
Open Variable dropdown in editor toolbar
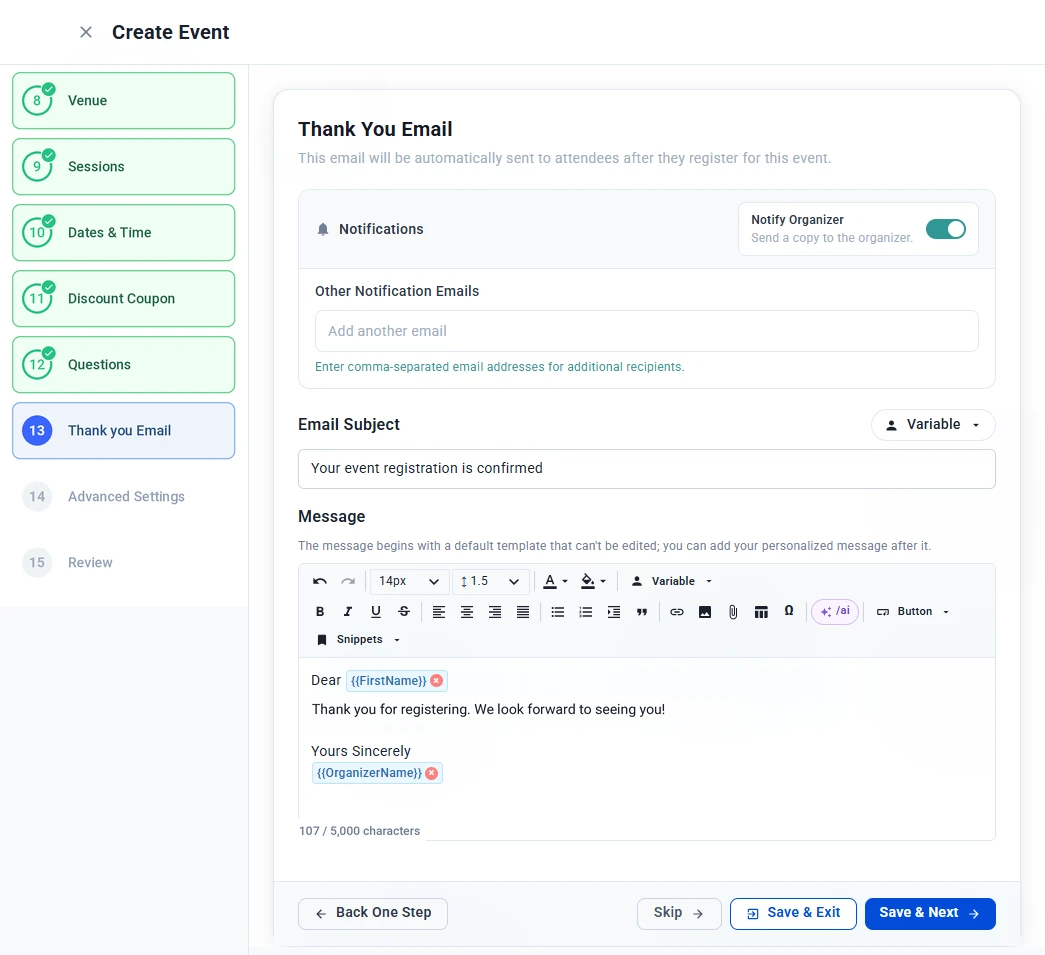672,581
